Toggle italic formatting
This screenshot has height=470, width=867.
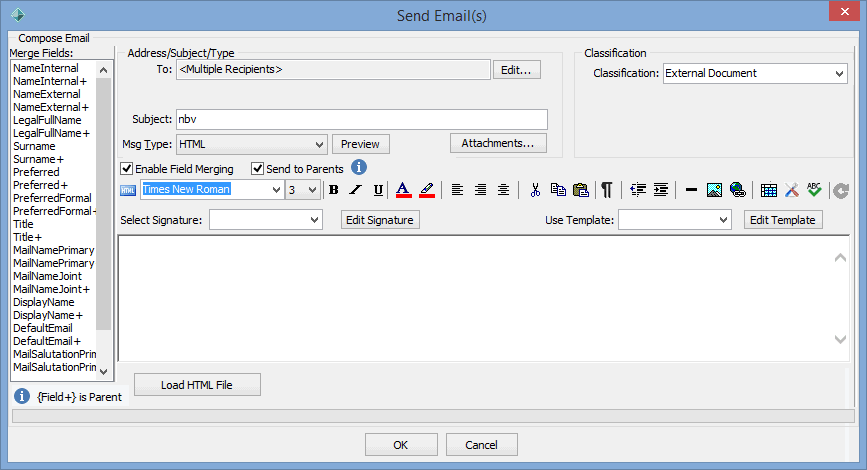[356, 190]
